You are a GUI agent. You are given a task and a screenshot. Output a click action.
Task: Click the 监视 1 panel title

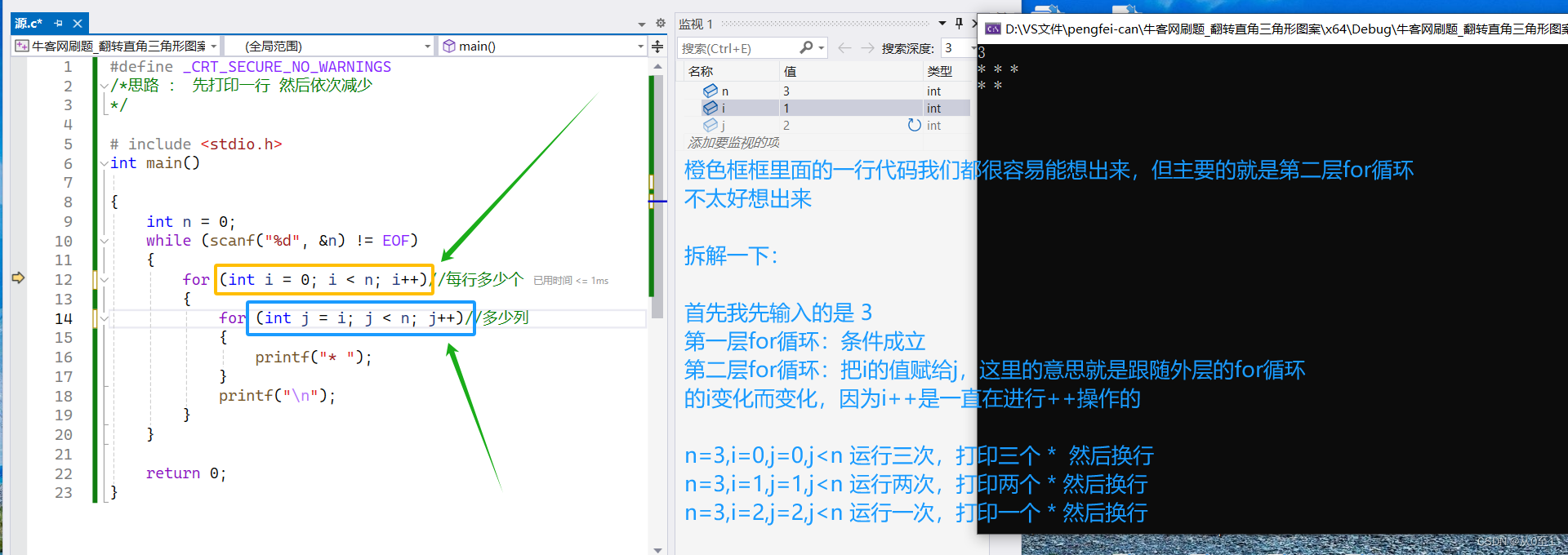[x=696, y=24]
